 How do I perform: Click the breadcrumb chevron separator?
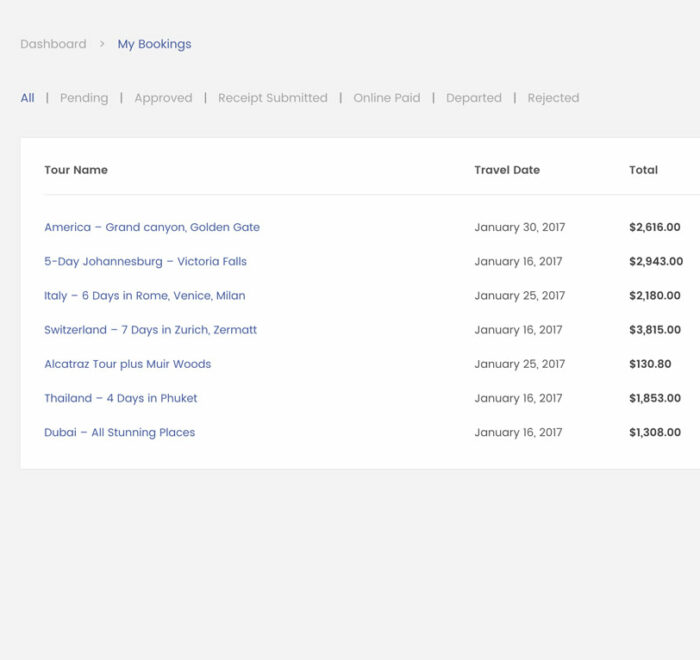coord(102,44)
